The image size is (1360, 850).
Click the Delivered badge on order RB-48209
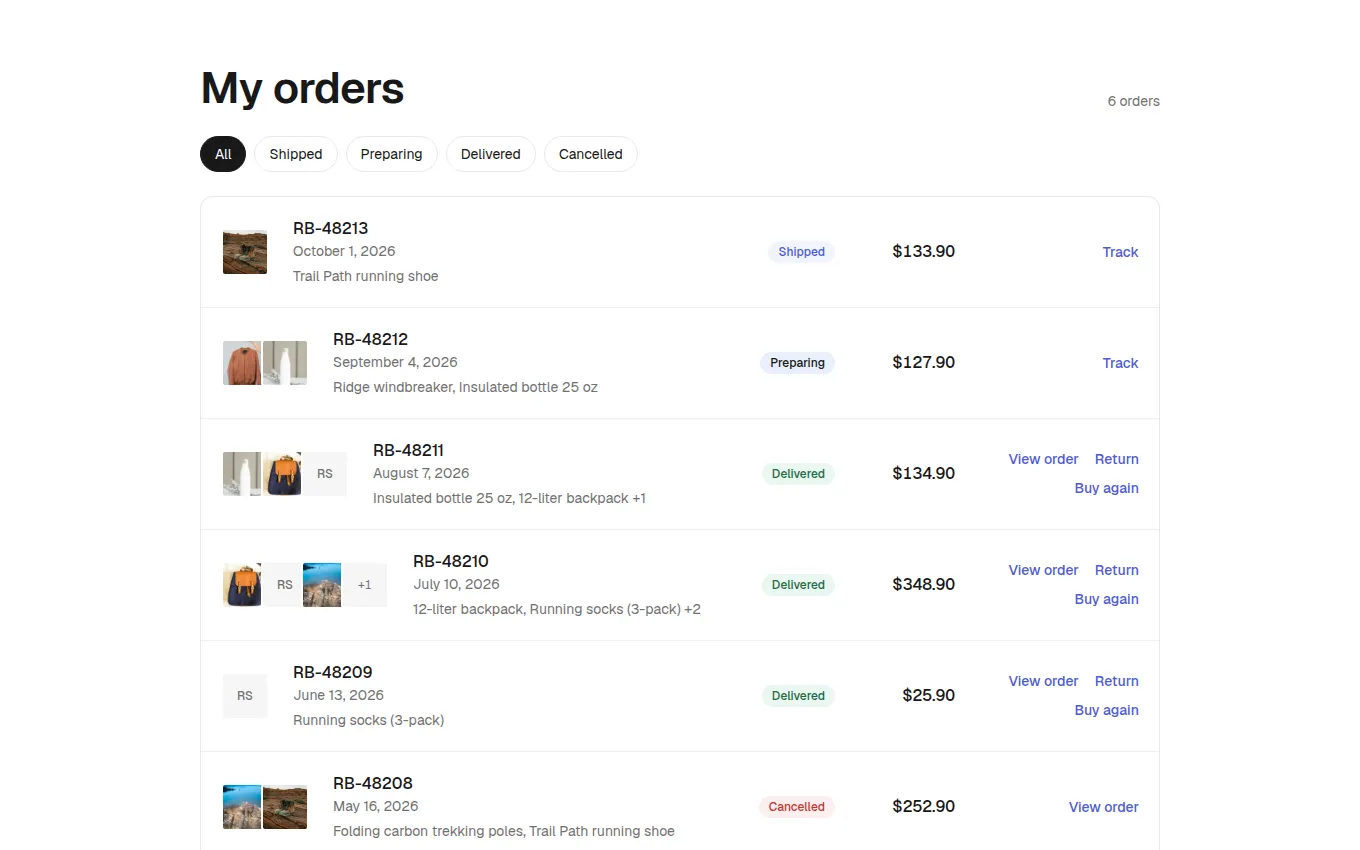click(x=798, y=696)
